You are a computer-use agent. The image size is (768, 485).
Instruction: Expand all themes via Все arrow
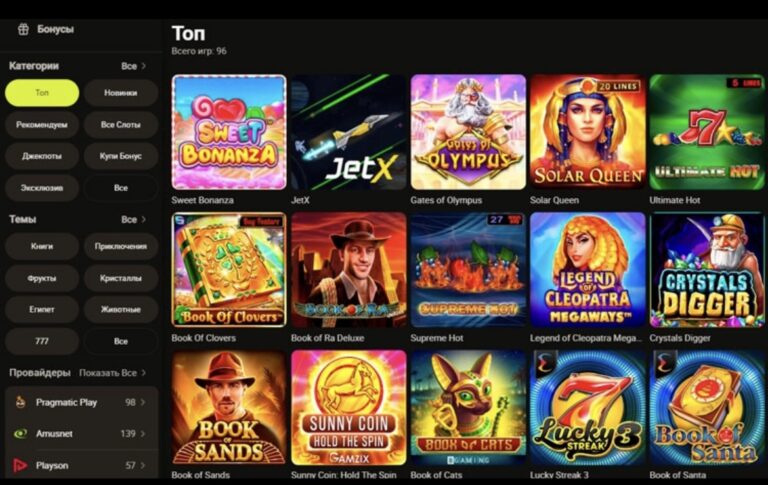pos(134,219)
